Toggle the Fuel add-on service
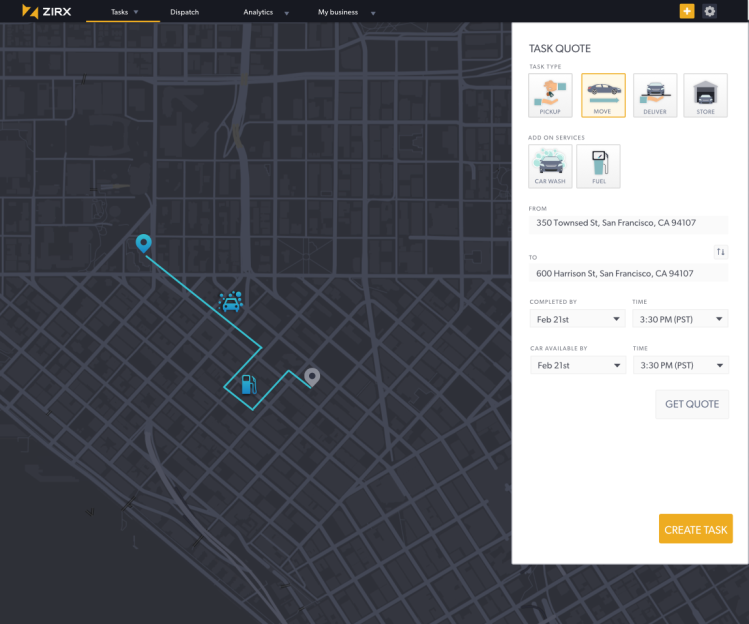This screenshot has width=749, height=624. [598, 166]
